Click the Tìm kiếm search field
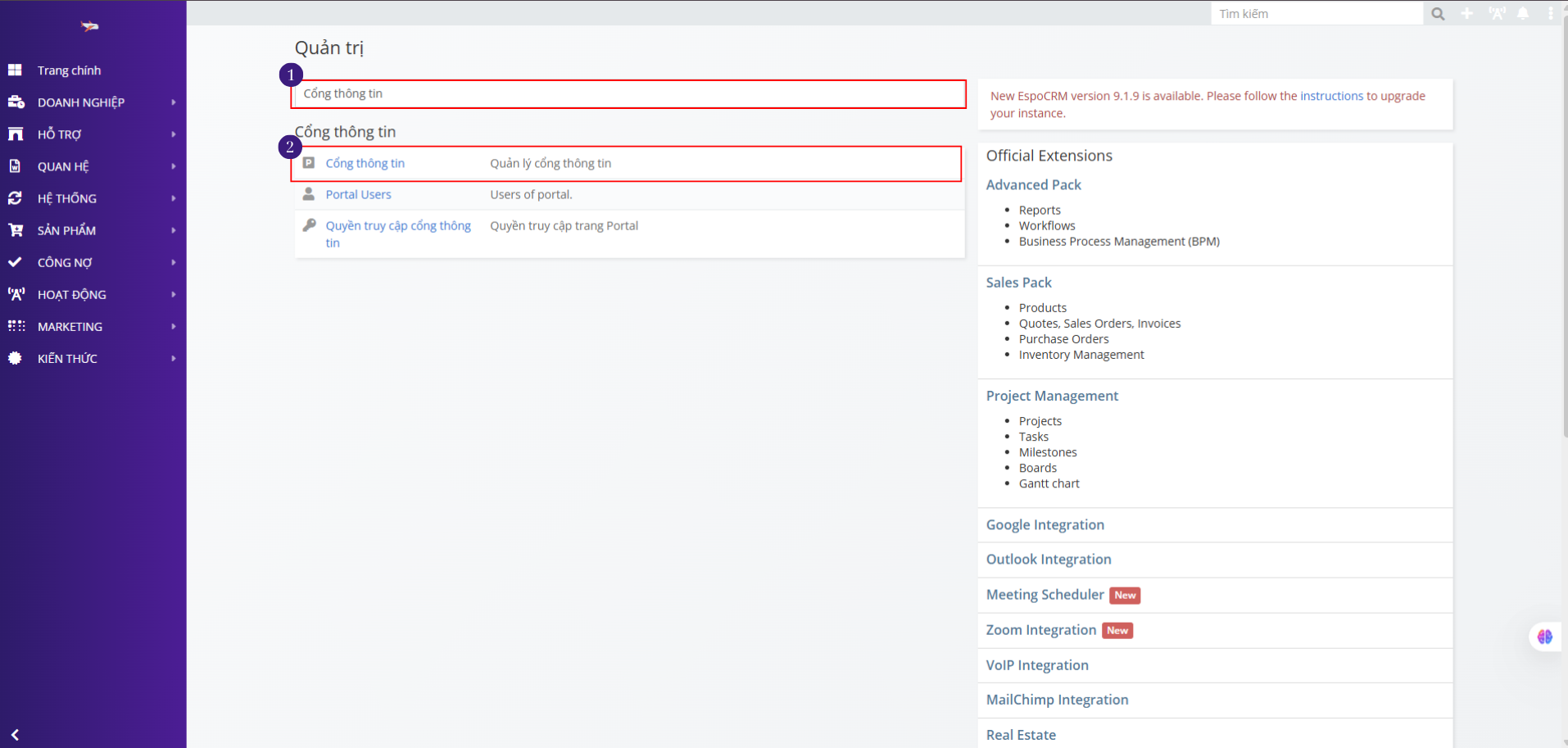 coord(1316,14)
